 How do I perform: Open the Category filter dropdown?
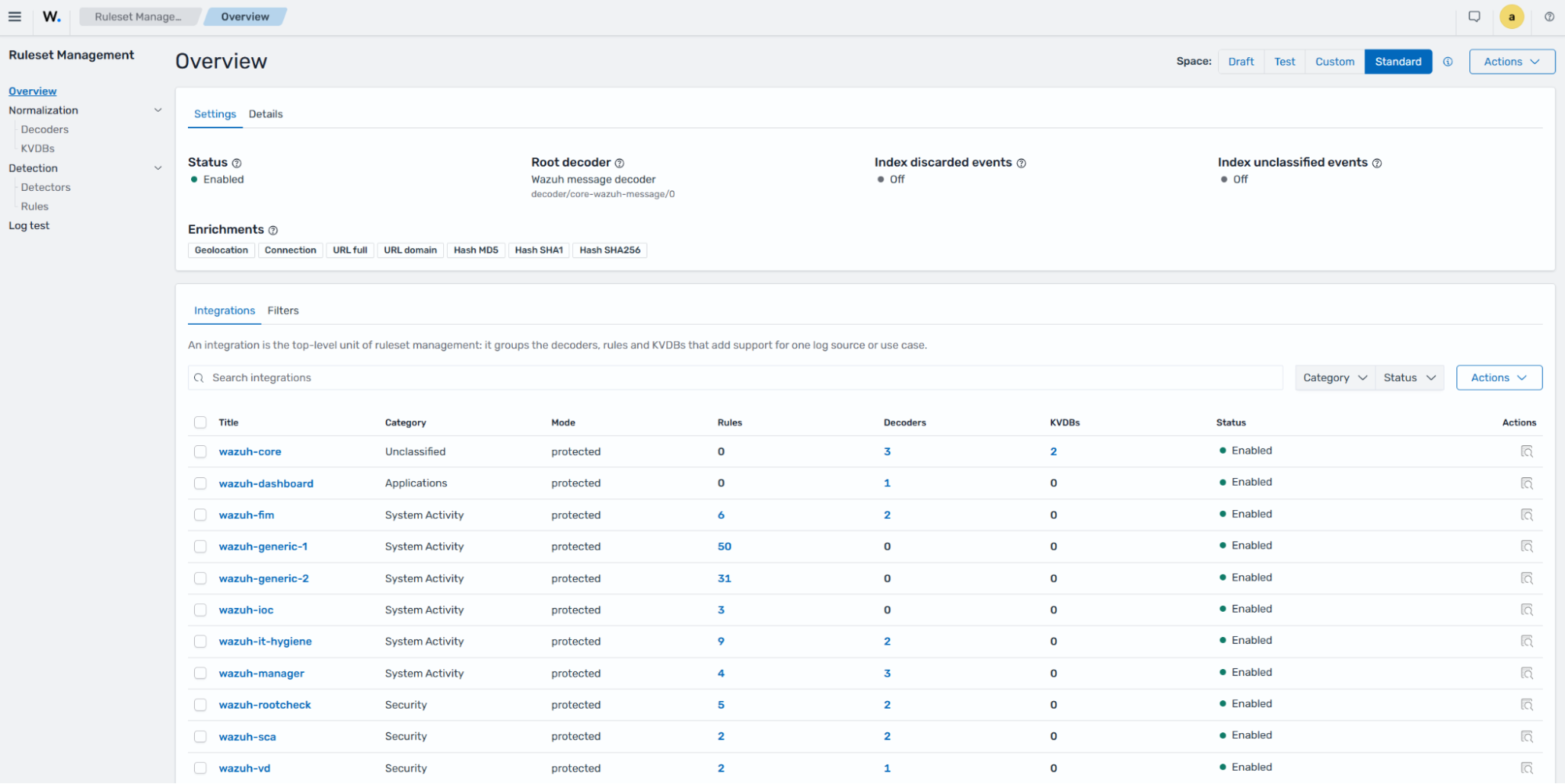click(x=1335, y=378)
